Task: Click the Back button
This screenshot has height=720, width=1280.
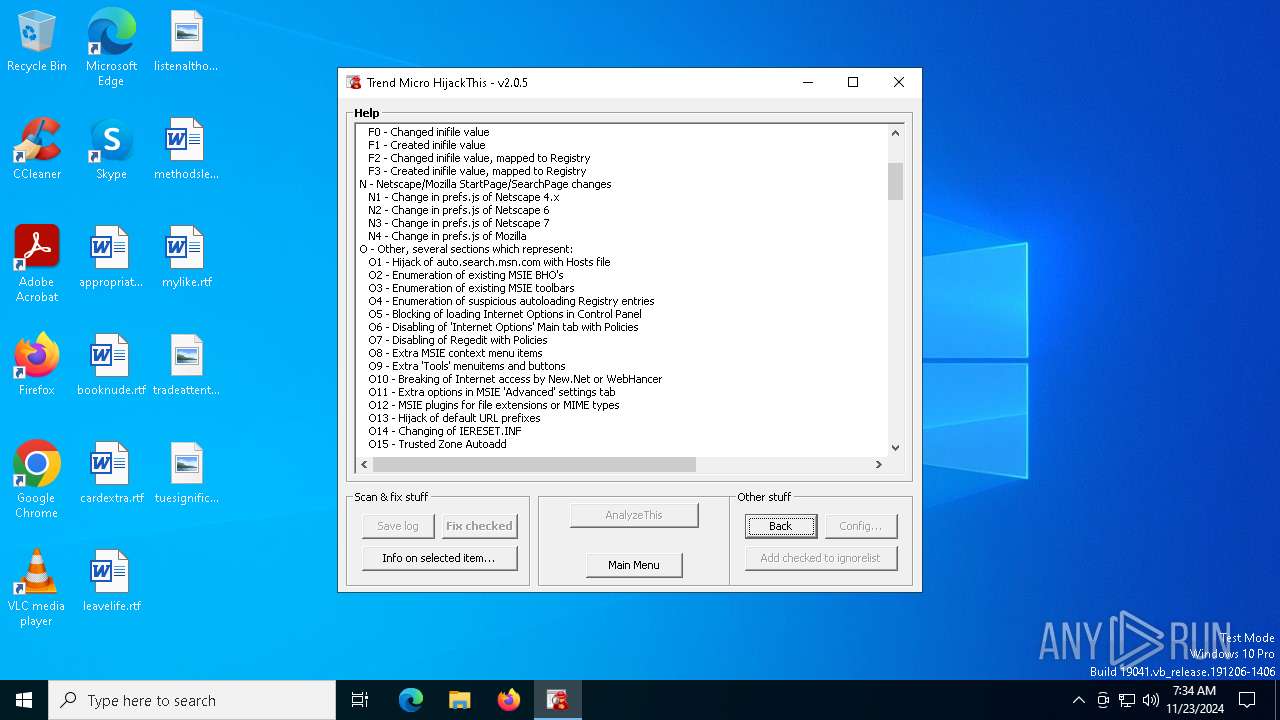Action: (781, 526)
